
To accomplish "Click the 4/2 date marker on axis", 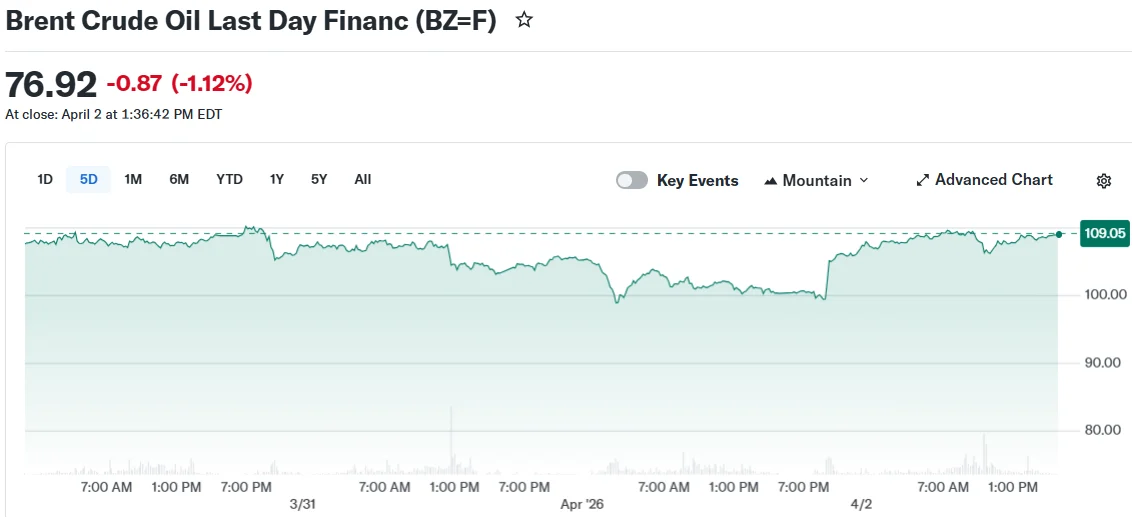I will (x=861, y=504).
